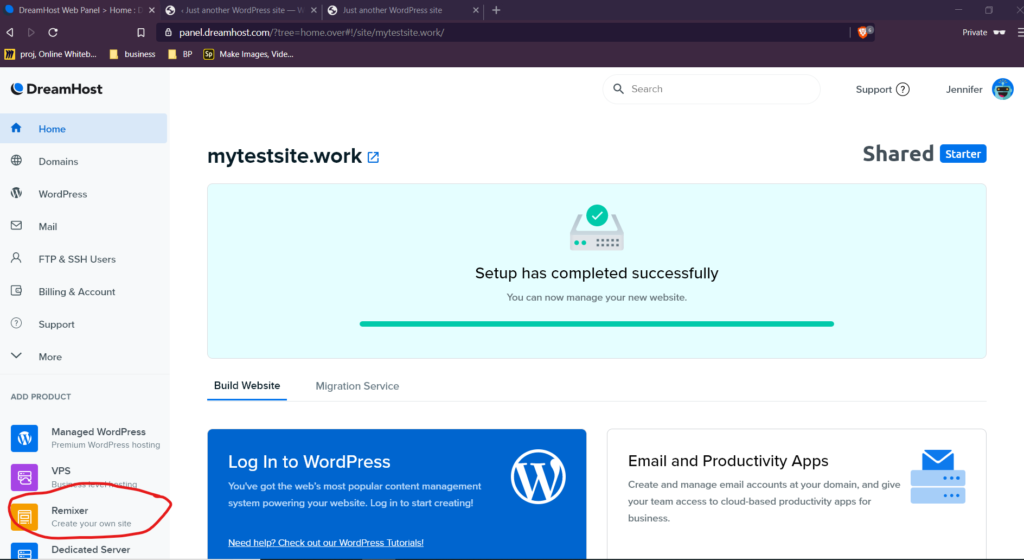Open the WordPress Tutorials help link
Image resolution: width=1024 pixels, height=560 pixels.
pos(326,542)
